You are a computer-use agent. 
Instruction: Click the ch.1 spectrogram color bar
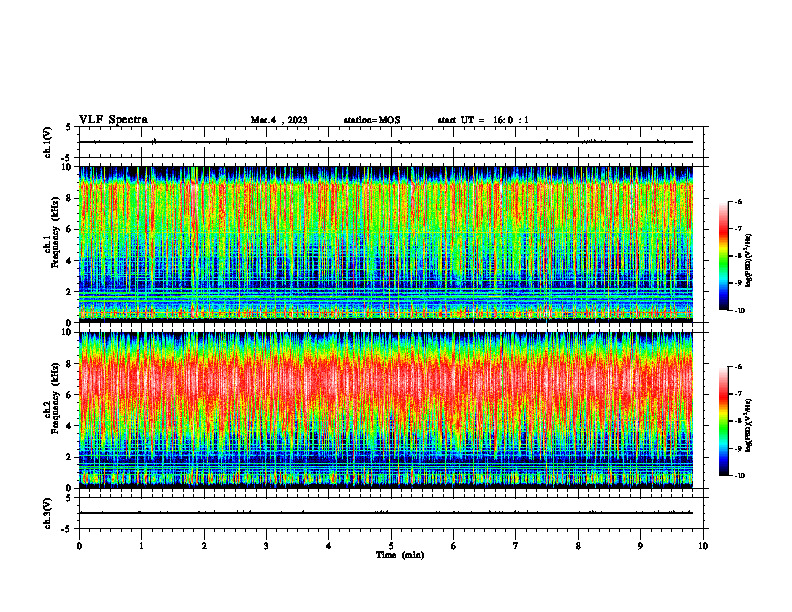[724, 256]
